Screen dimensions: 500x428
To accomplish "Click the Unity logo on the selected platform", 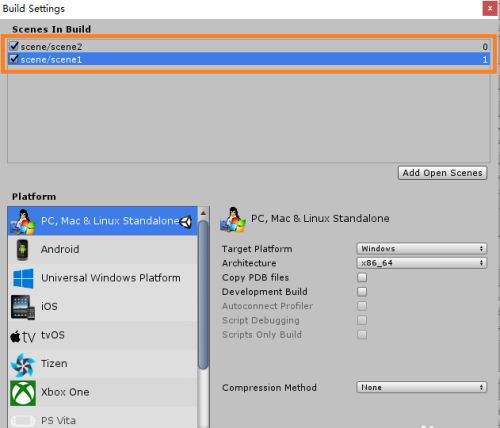I will pyautogui.click(x=186, y=222).
